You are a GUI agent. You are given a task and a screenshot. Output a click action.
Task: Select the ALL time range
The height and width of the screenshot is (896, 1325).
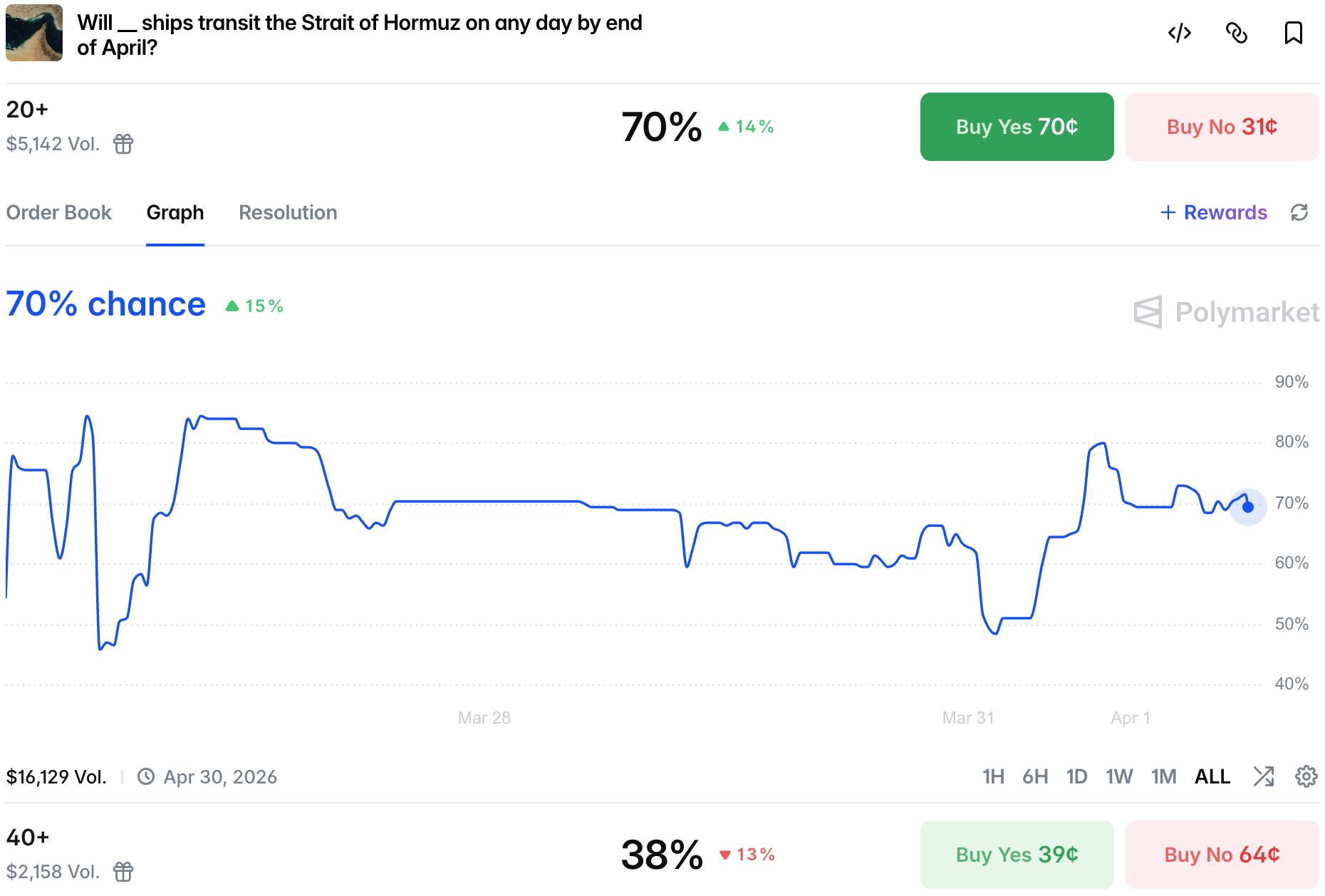pyautogui.click(x=1212, y=776)
